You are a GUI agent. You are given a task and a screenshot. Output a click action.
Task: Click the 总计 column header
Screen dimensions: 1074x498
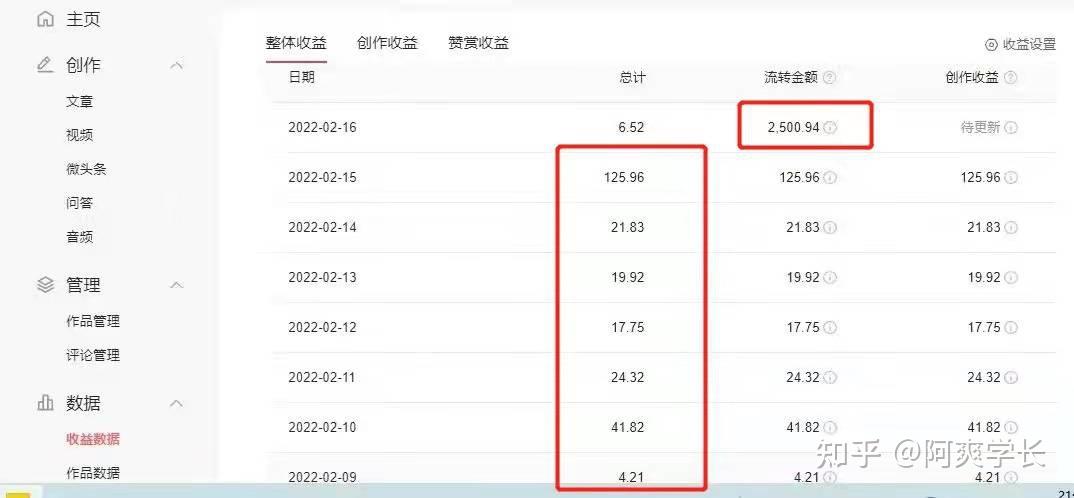click(632, 77)
